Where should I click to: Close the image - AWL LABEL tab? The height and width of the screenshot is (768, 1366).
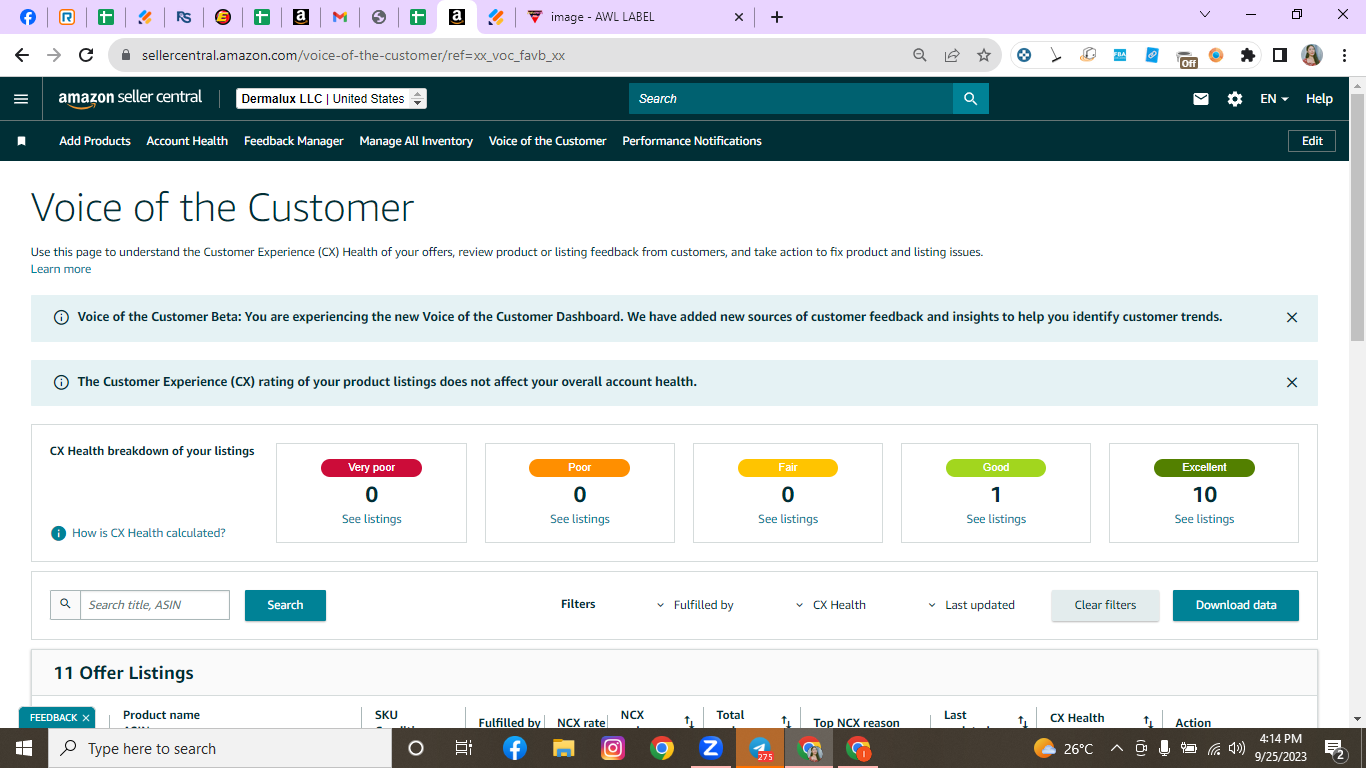[x=739, y=17]
